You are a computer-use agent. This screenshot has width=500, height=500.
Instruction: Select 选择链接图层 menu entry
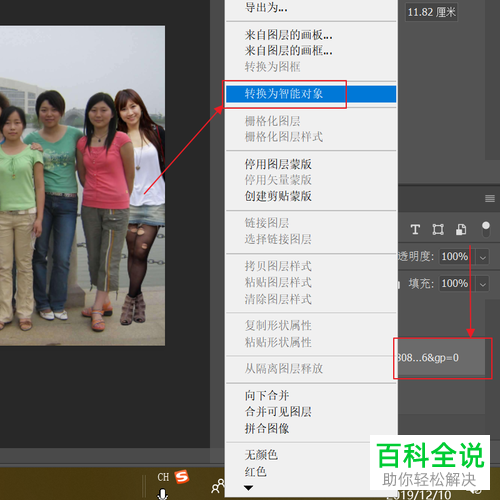[311, 239]
